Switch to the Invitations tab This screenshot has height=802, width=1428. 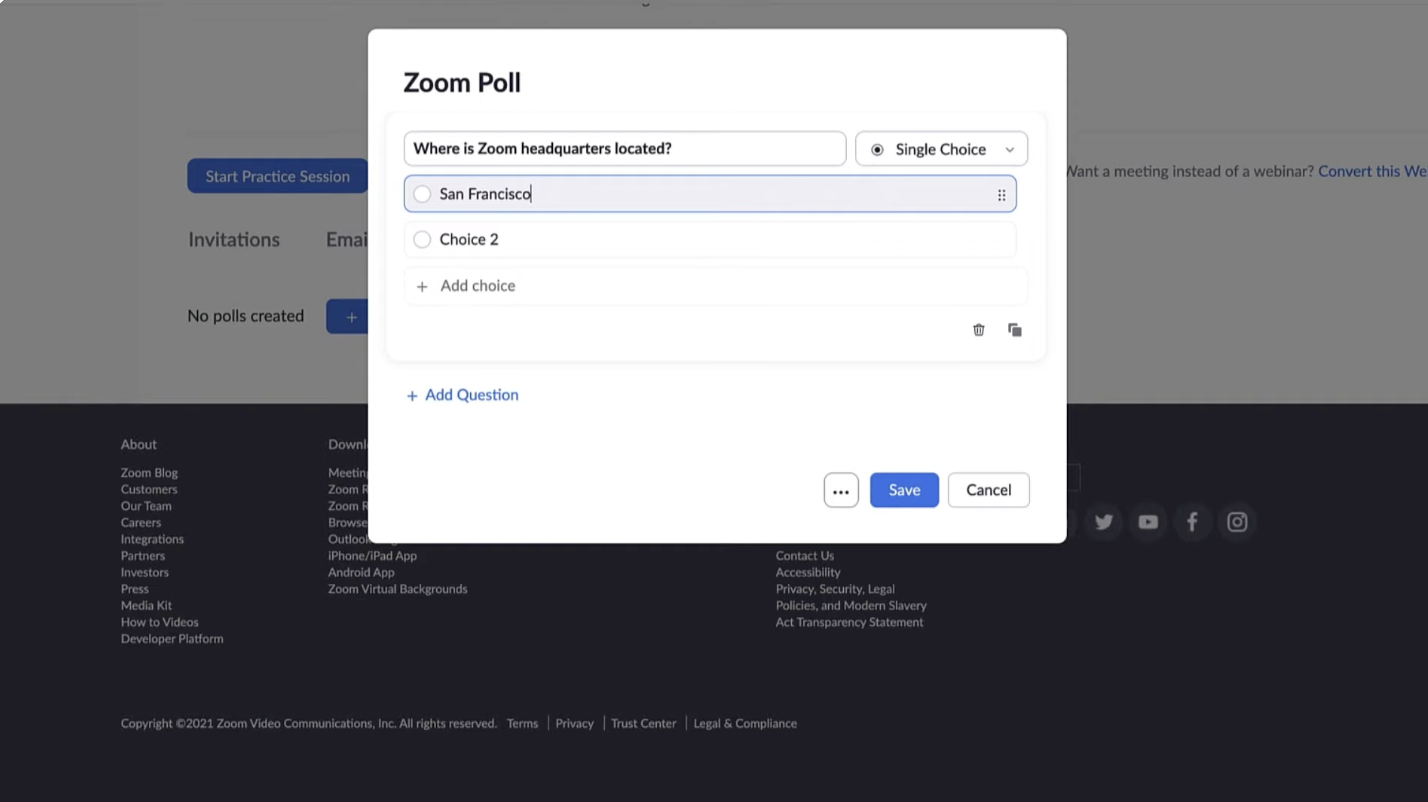[233, 239]
